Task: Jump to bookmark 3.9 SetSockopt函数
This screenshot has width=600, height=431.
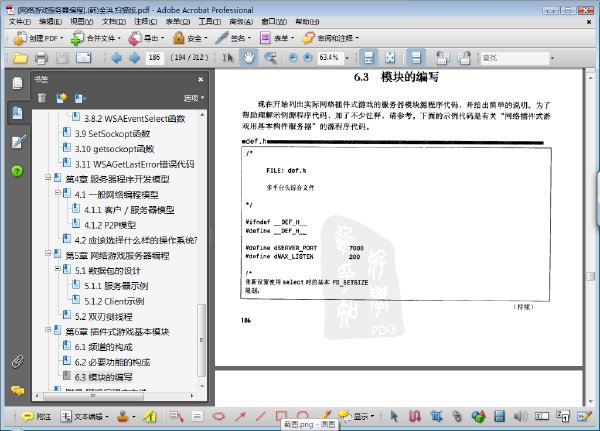Action: click(112, 134)
